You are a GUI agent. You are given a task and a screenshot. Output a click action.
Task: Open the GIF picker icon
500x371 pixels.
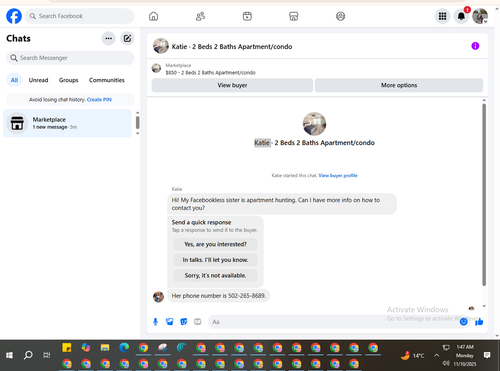198,322
